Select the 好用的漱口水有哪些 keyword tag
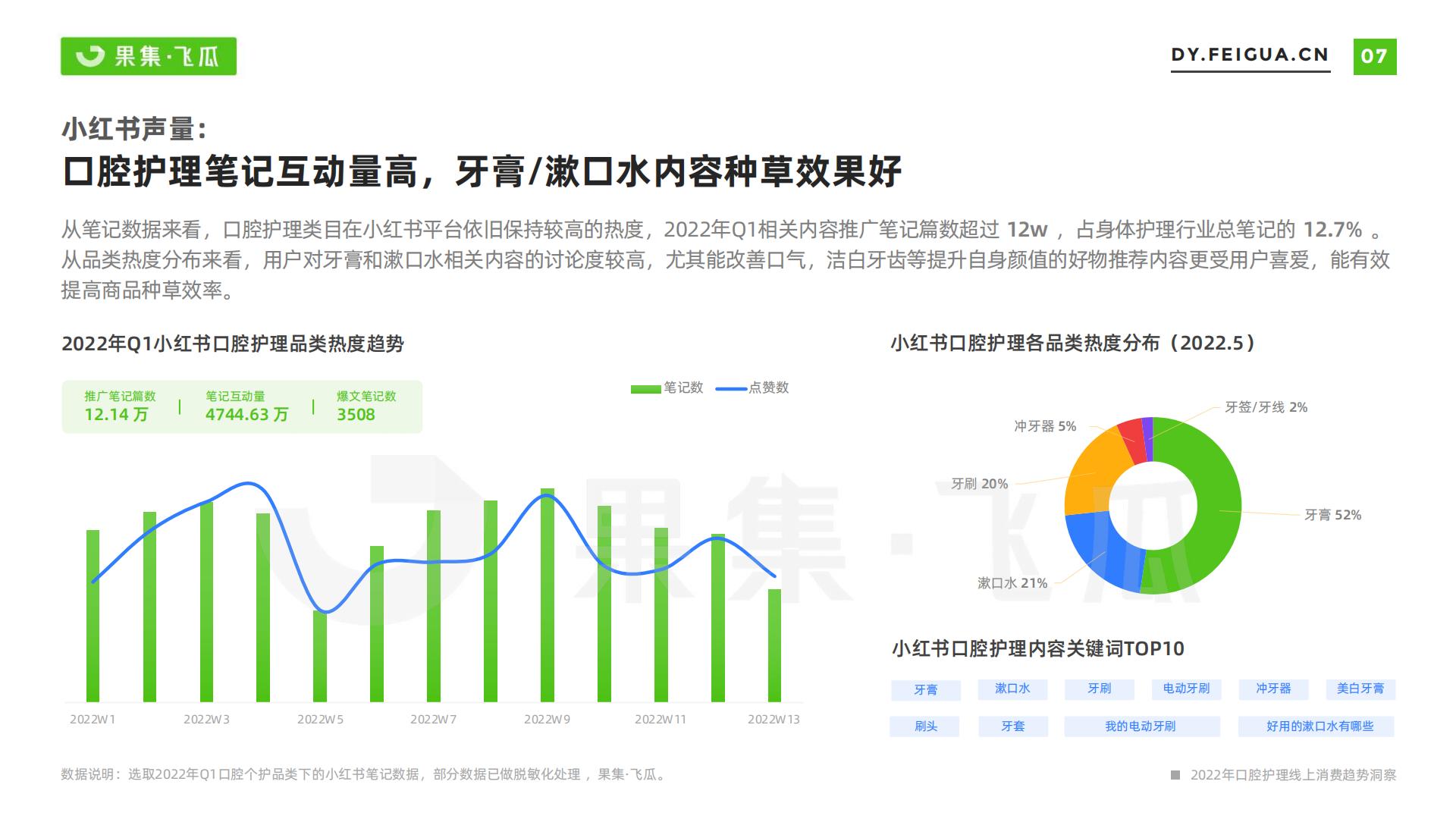Image resolution: width=1456 pixels, height=819 pixels. coord(1317,726)
